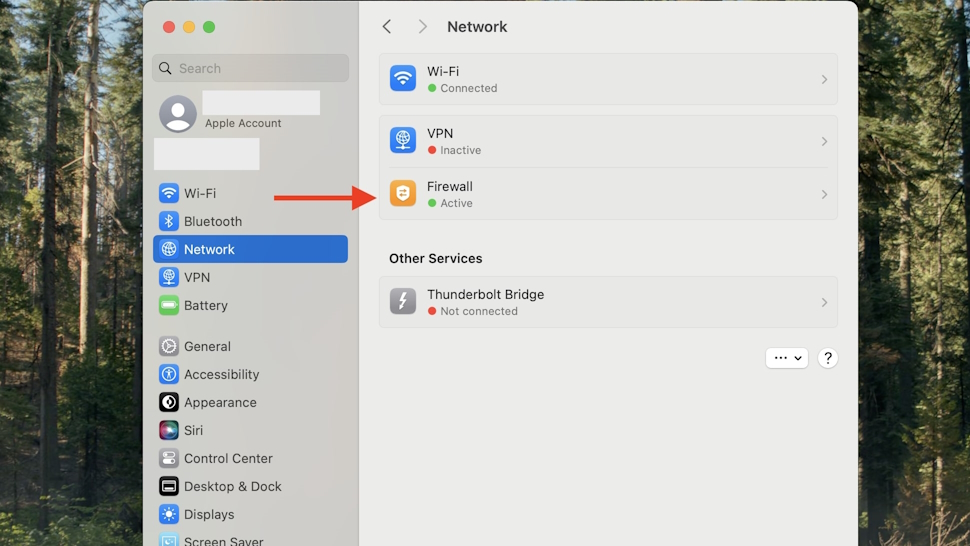Go forward with the right arrow
Image resolution: width=970 pixels, height=546 pixels.
[x=423, y=27]
